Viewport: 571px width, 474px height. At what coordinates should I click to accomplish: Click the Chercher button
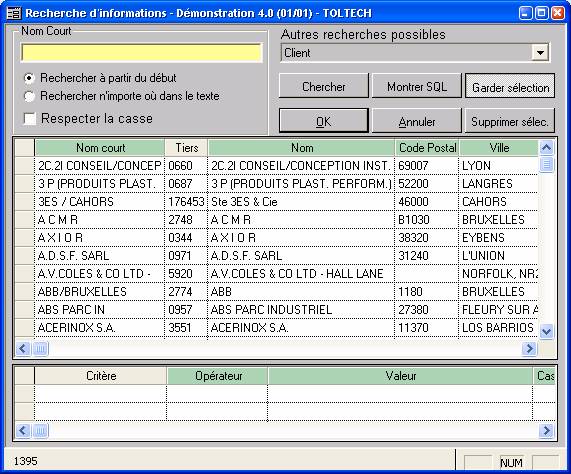click(x=324, y=86)
